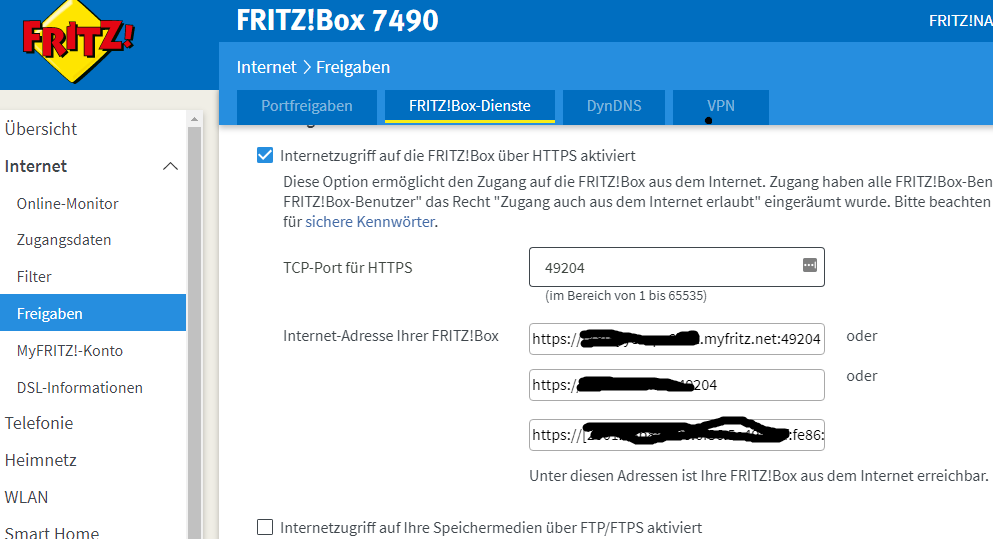Image resolution: width=993 pixels, height=539 pixels.
Task: Select Filter in the sidebar
Action: pyautogui.click(x=34, y=276)
